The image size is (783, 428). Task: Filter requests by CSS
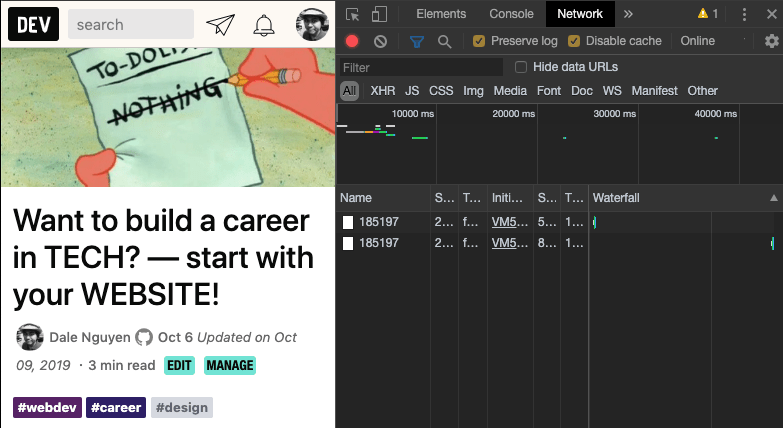click(441, 91)
